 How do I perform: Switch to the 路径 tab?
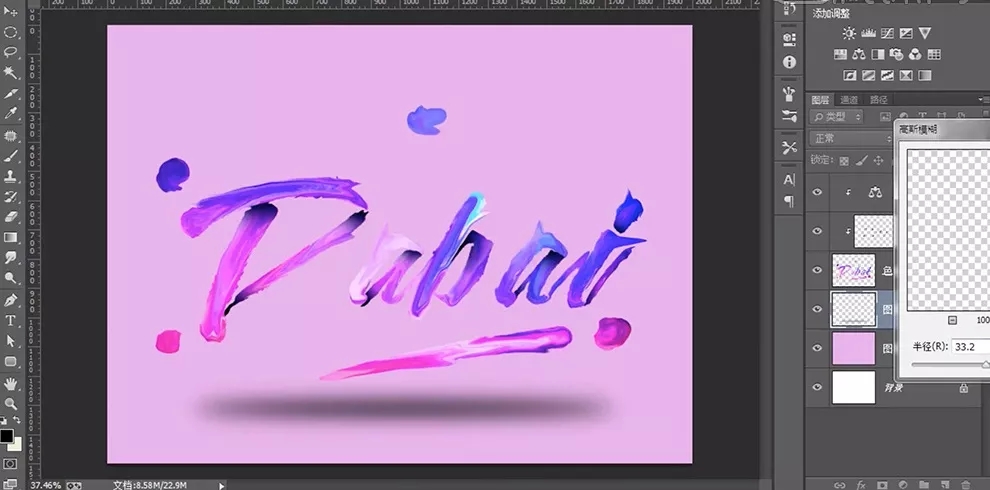pos(878,100)
